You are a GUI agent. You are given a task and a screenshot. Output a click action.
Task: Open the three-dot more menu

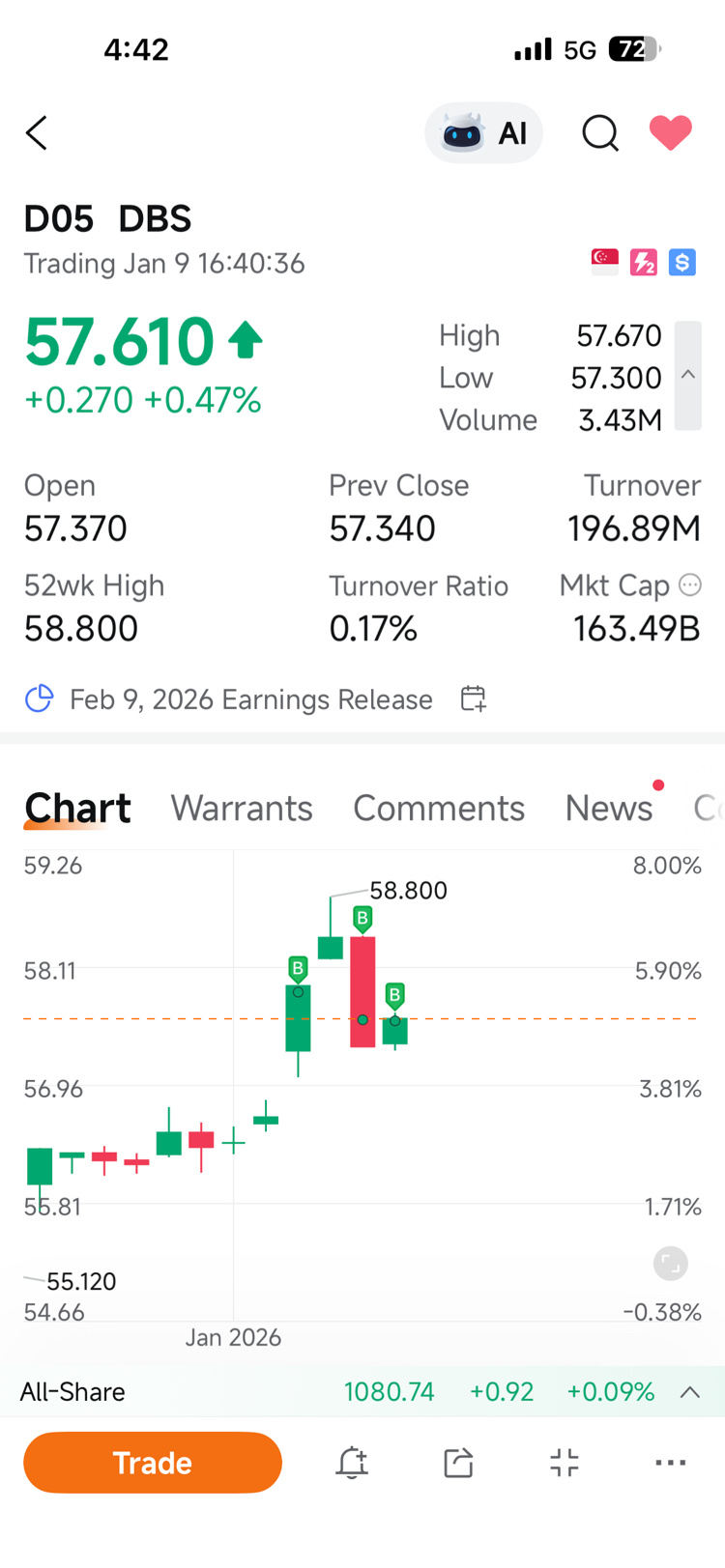[x=670, y=1463]
